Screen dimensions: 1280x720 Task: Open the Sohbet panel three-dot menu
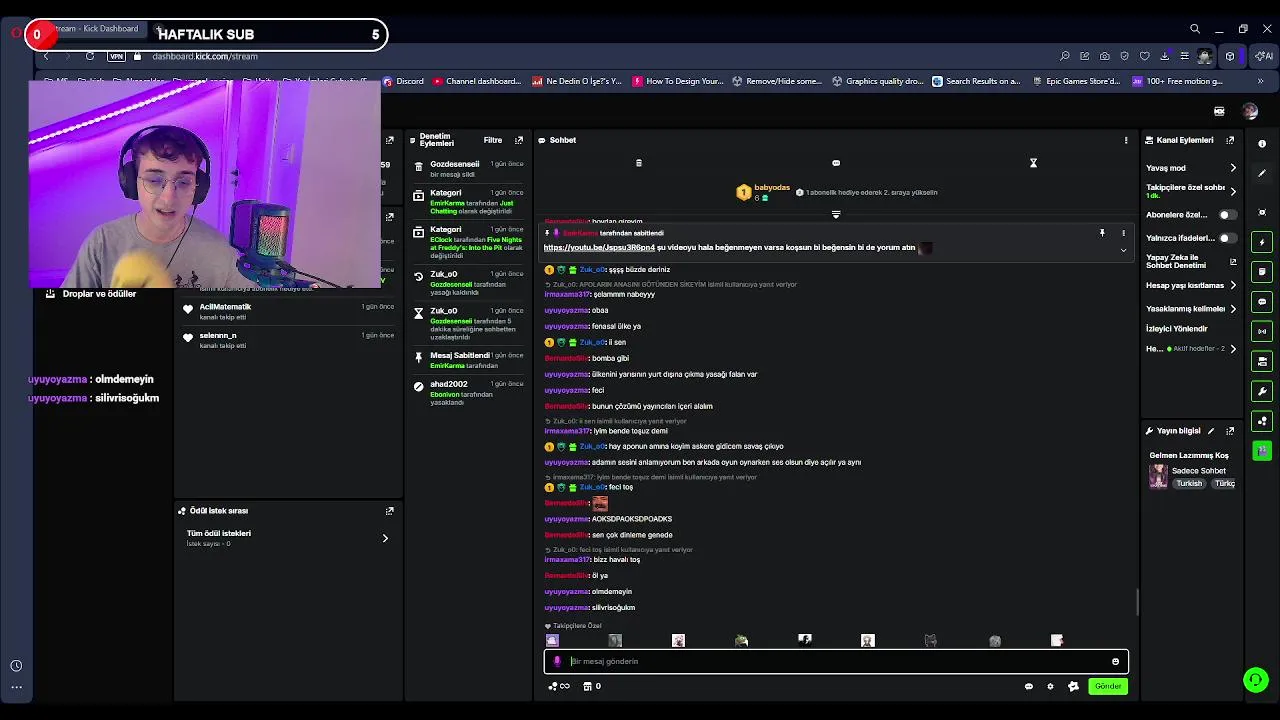[1126, 140]
